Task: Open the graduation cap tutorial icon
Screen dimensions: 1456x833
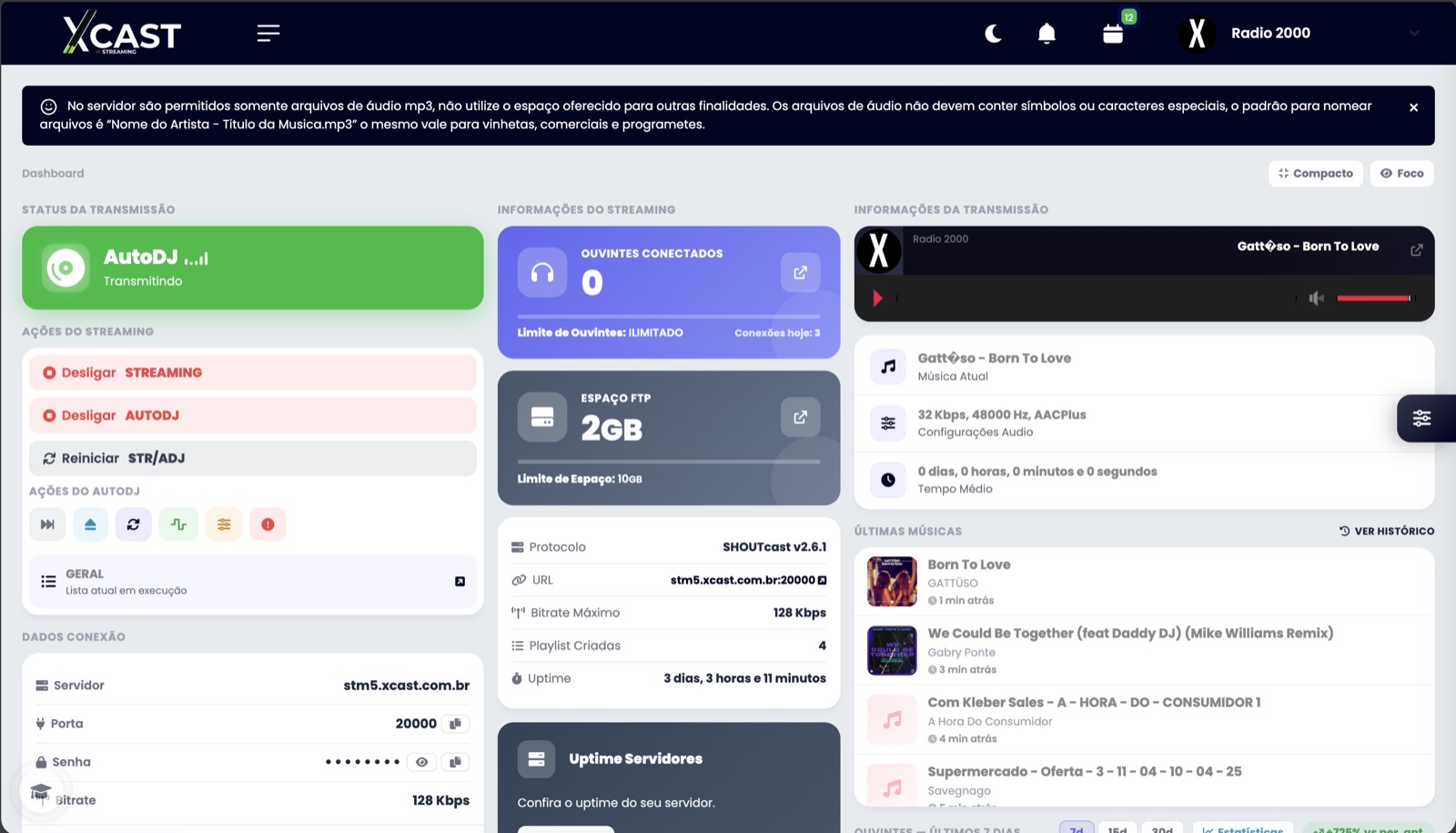Action: pyautogui.click(x=40, y=792)
